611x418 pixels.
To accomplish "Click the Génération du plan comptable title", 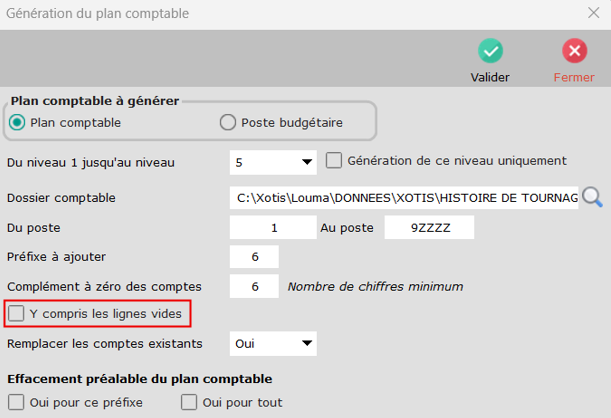I will pos(97,14).
